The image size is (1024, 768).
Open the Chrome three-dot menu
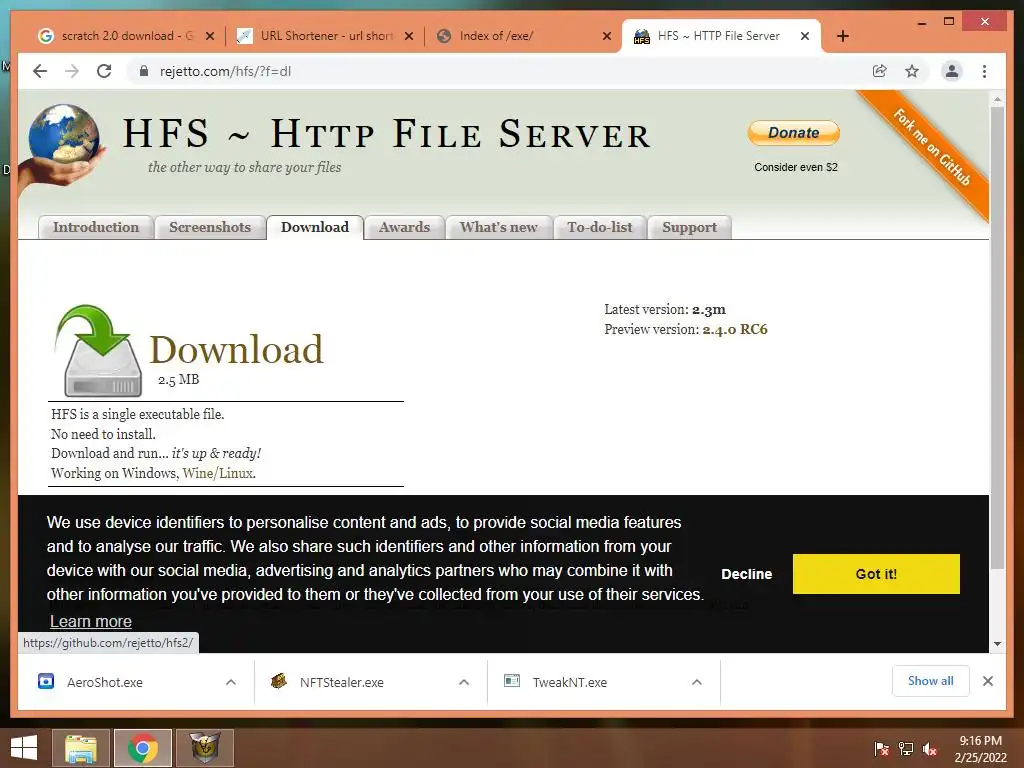coord(984,71)
